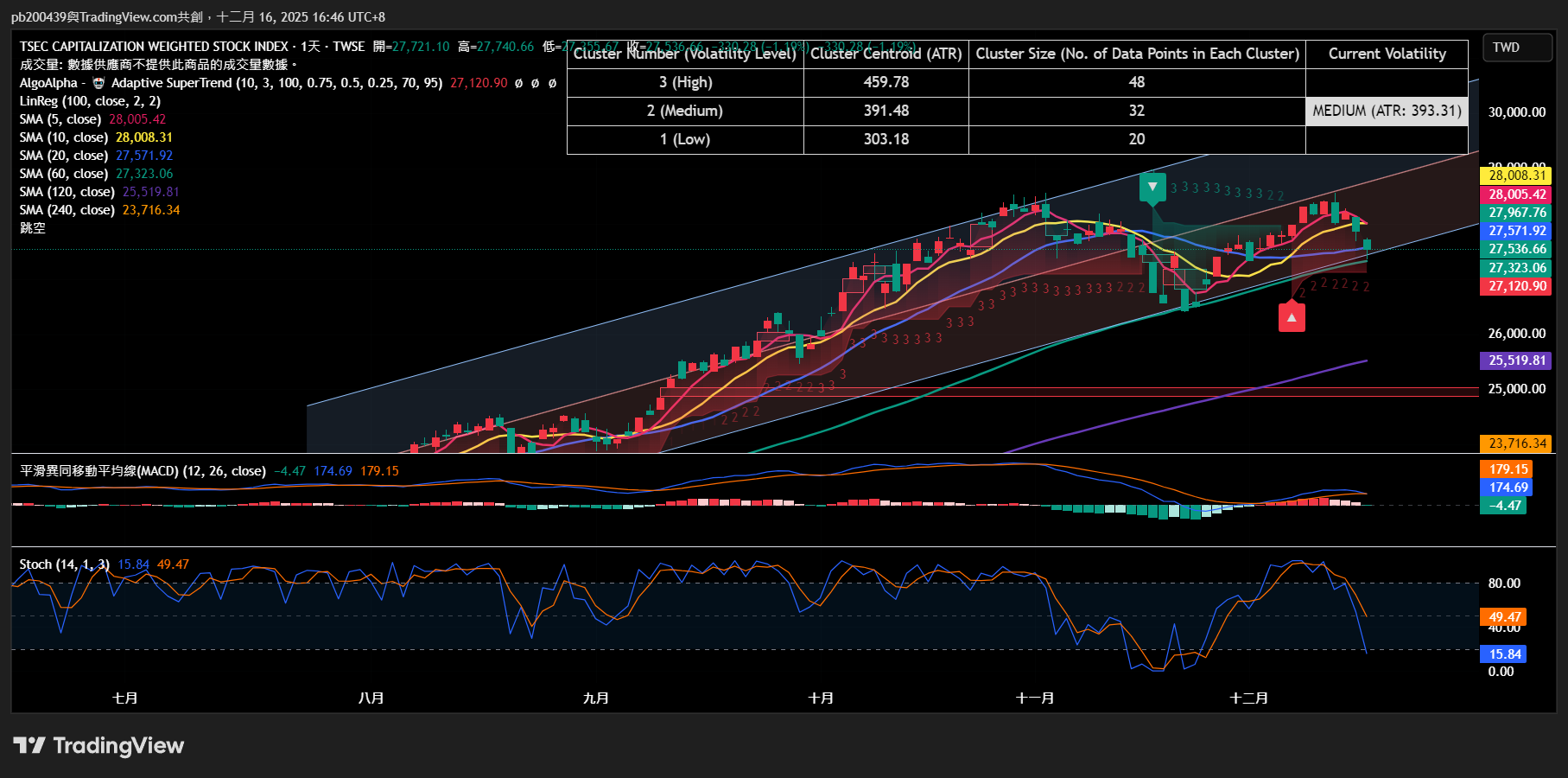Viewport: 1568px width, 778px height.
Task: Click the TWD currency button
Action: pos(1517,48)
